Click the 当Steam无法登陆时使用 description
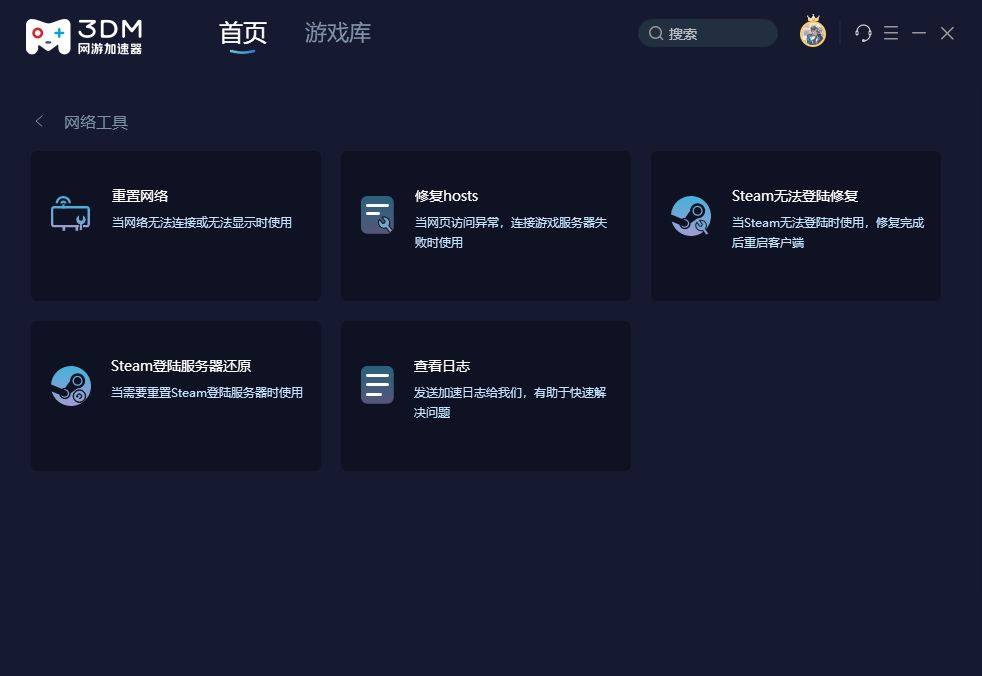 pyautogui.click(x=827, y=232)
